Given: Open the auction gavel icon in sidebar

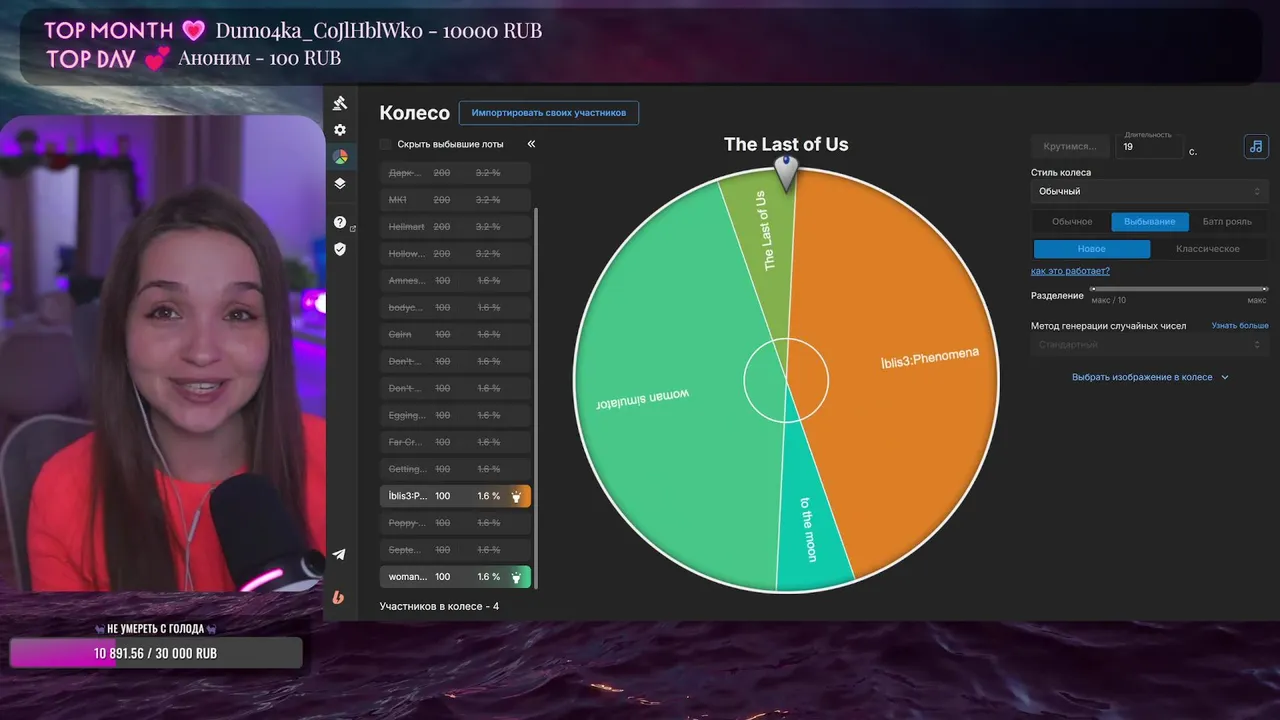Looking at the screenshot, I should [340, 103].
